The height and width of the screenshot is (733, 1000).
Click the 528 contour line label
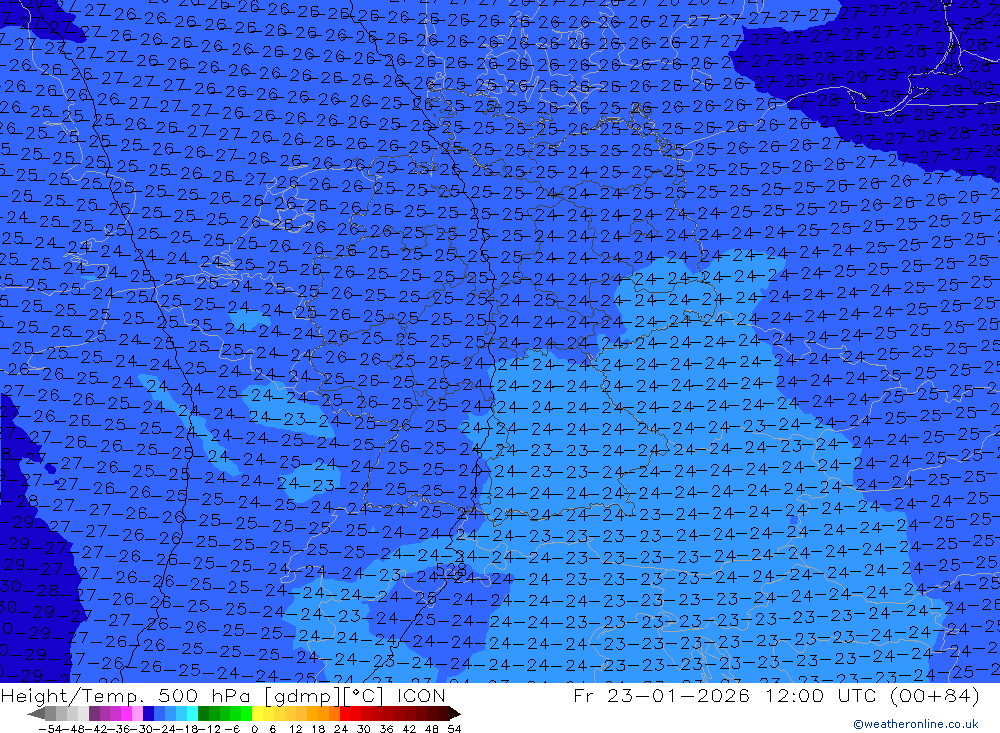[450, 569]
